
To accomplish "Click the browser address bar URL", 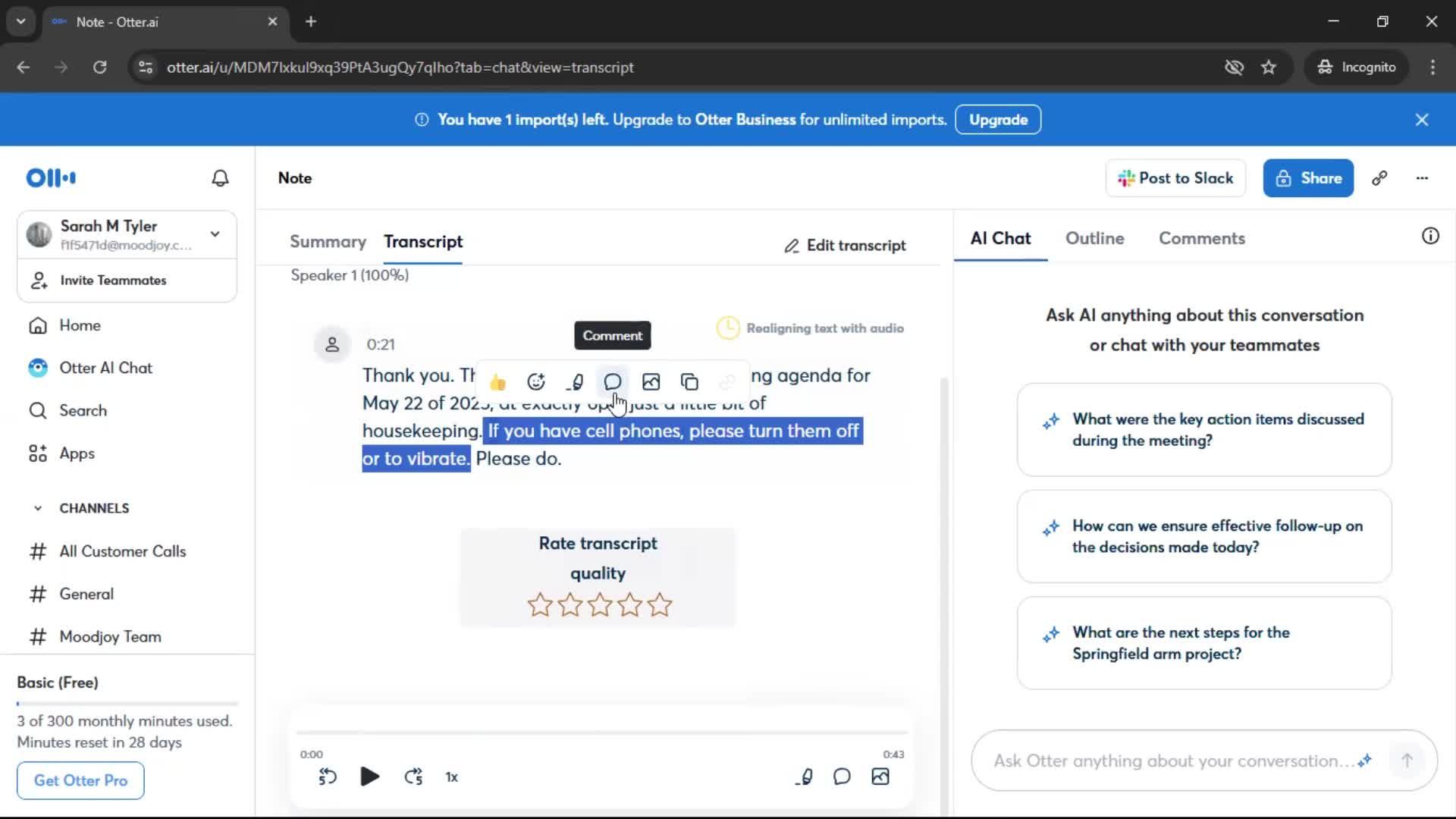I will tap(400, 67).
